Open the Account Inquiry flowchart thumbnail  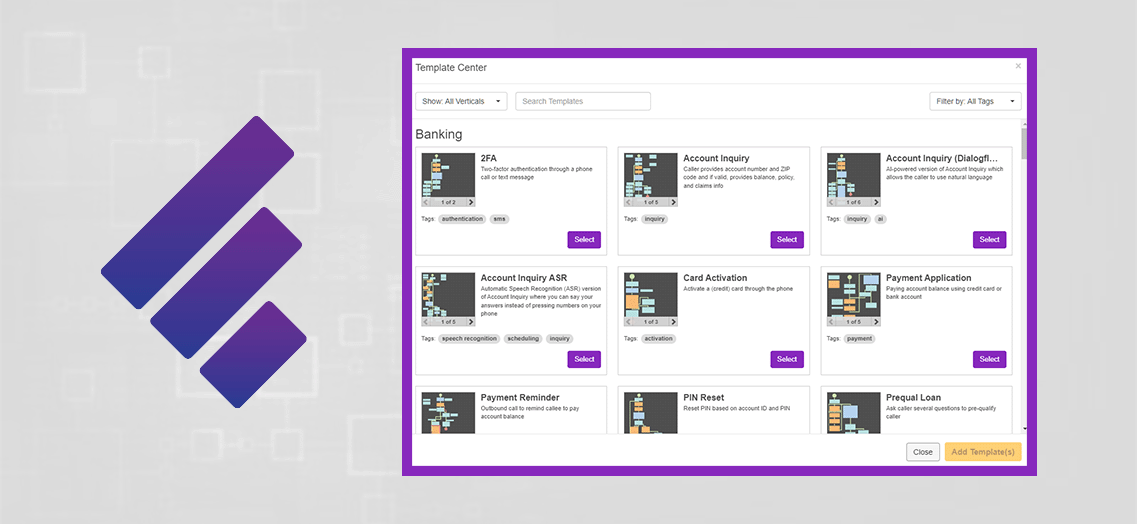(x=651, y=175)
